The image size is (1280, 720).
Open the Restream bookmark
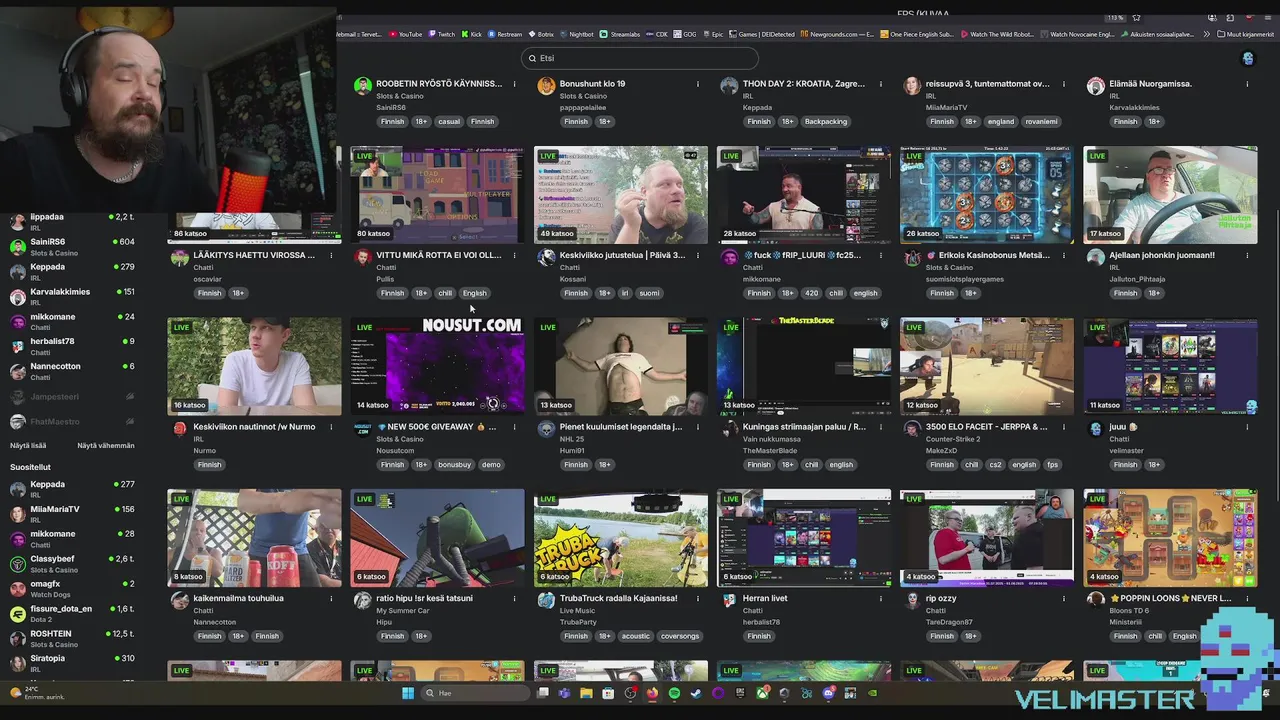[x=503, y=34]
